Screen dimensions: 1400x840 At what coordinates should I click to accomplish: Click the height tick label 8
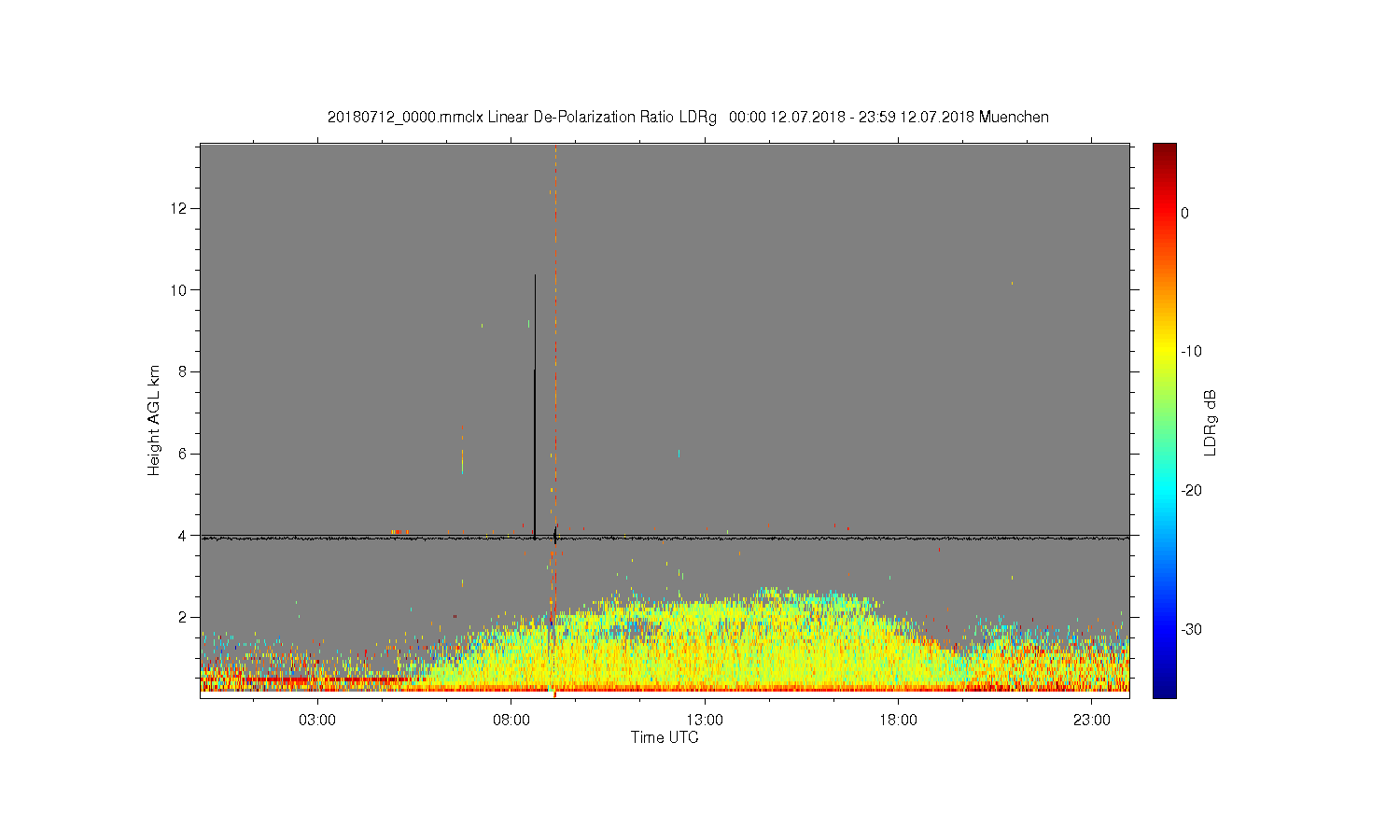[182, 371]
